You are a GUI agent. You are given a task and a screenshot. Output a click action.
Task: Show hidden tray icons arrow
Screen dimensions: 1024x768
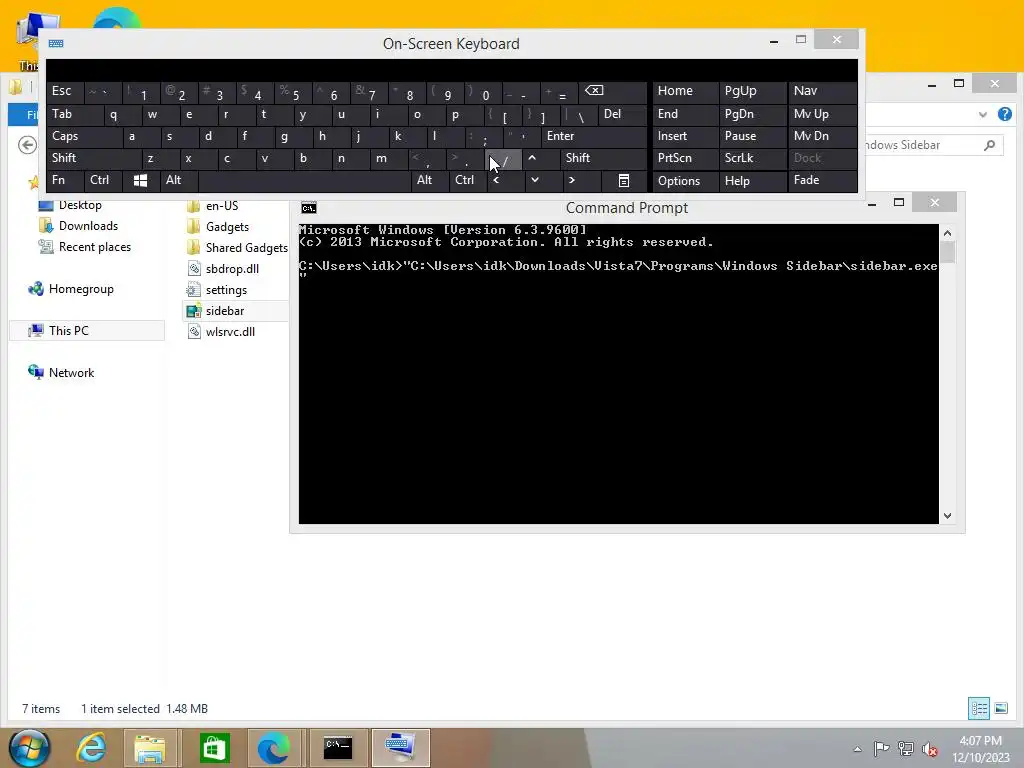point(857,749)
